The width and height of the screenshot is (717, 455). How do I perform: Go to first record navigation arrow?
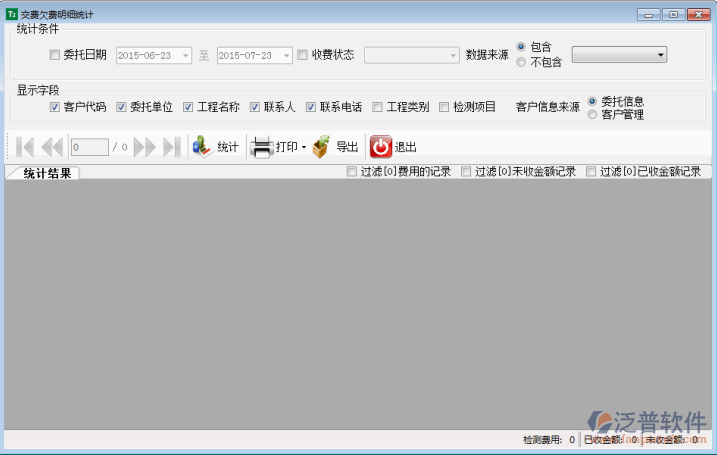[25, 147]
